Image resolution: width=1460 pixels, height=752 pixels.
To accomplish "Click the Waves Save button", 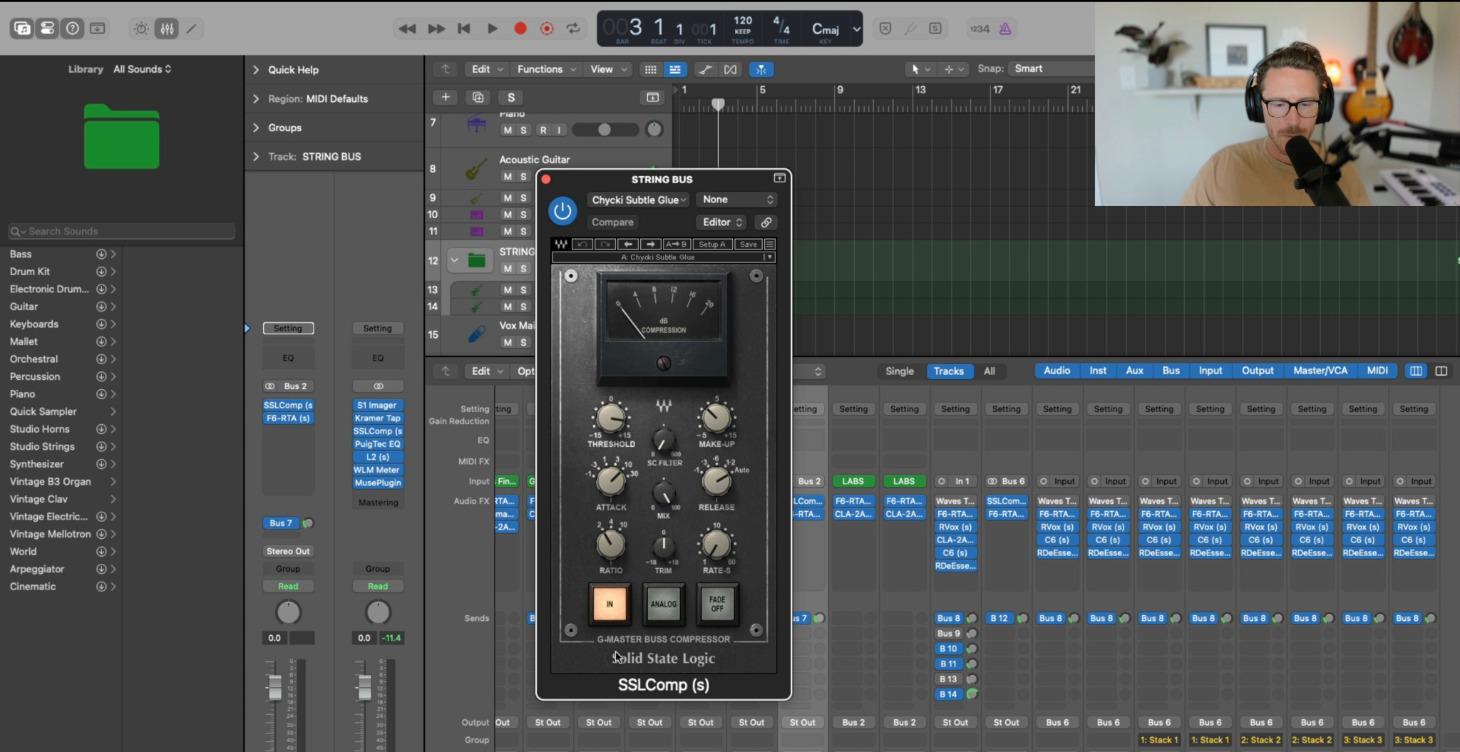I will 748,244.
